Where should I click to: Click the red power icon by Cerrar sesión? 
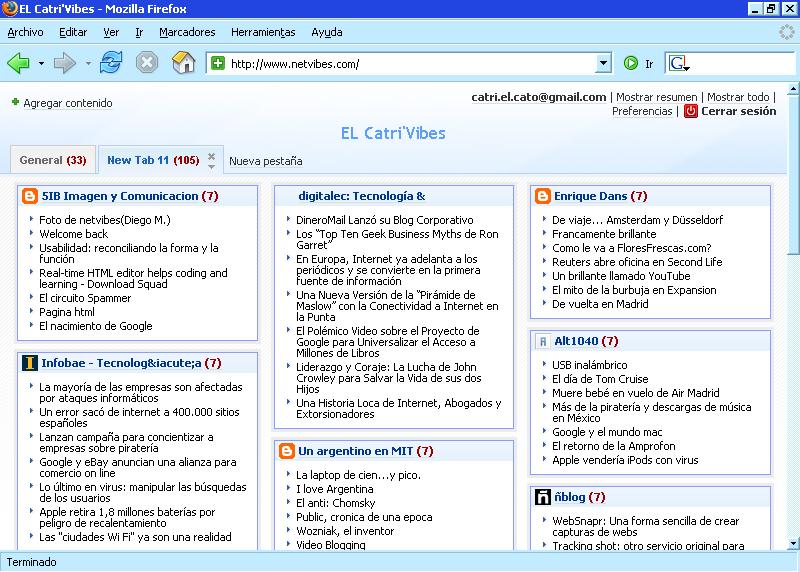tap(690, 111)
